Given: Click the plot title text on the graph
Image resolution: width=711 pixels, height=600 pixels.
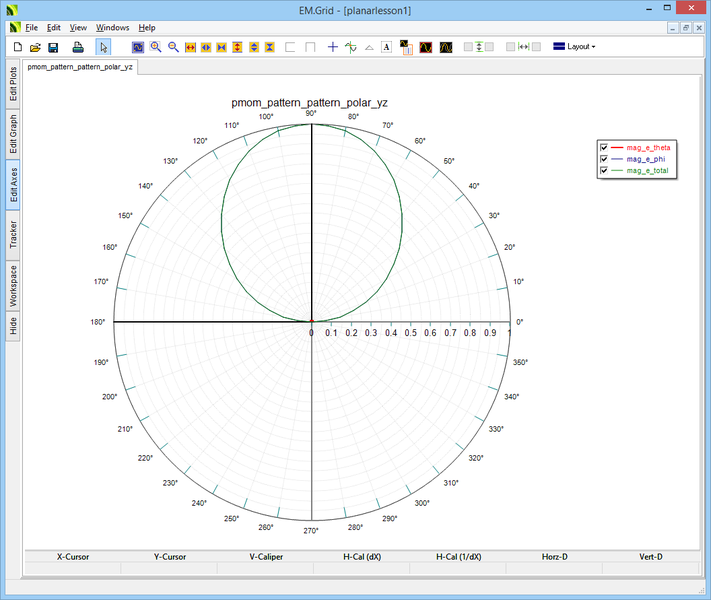Looking at the screenshot, I should (311, 102).
